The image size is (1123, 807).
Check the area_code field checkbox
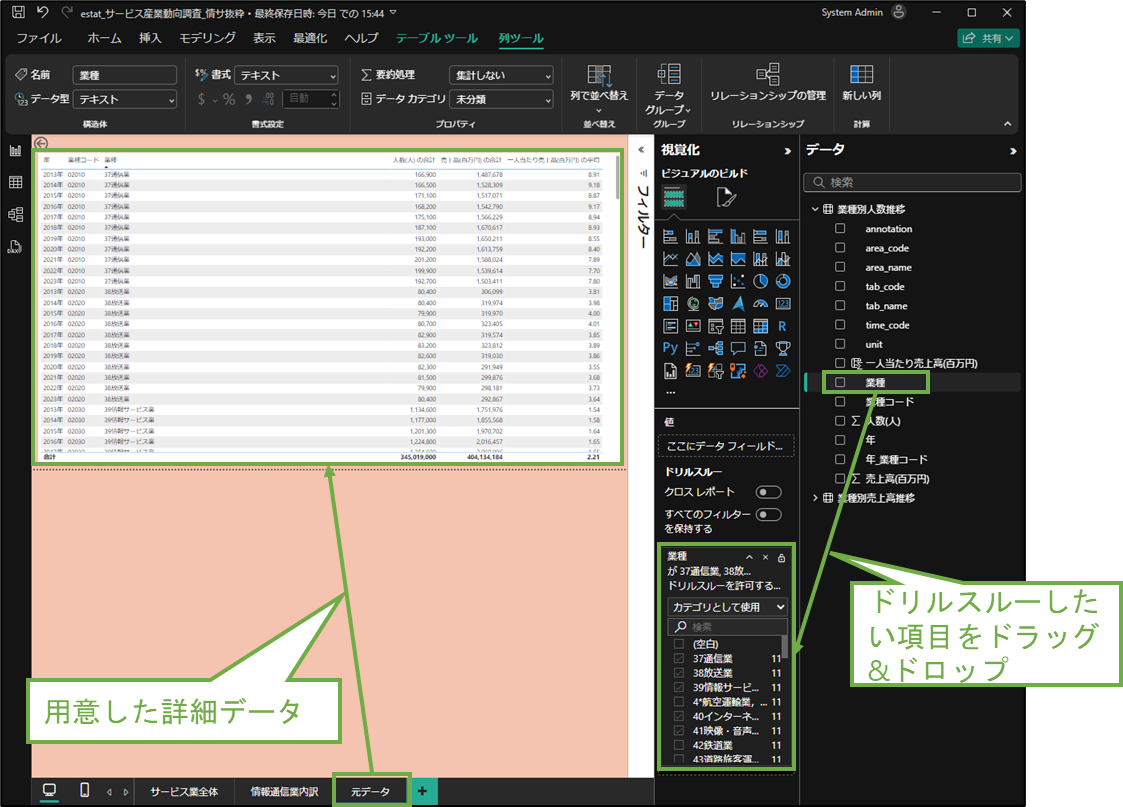tap(840, 248)
